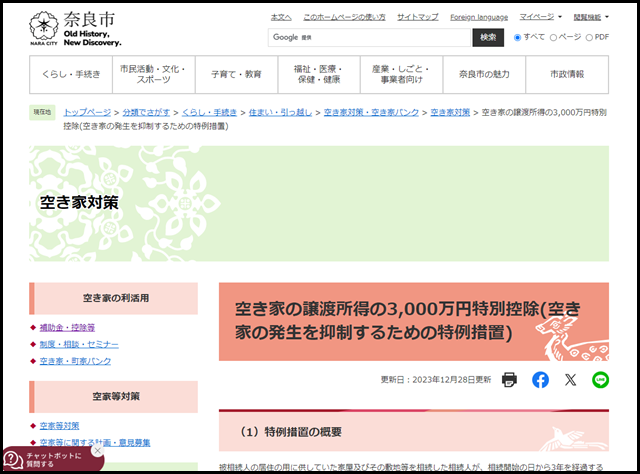640x474 pixels.
Task: Open 制度・相談・セミナー sidebar link
Action: click(x=79, y=344)
